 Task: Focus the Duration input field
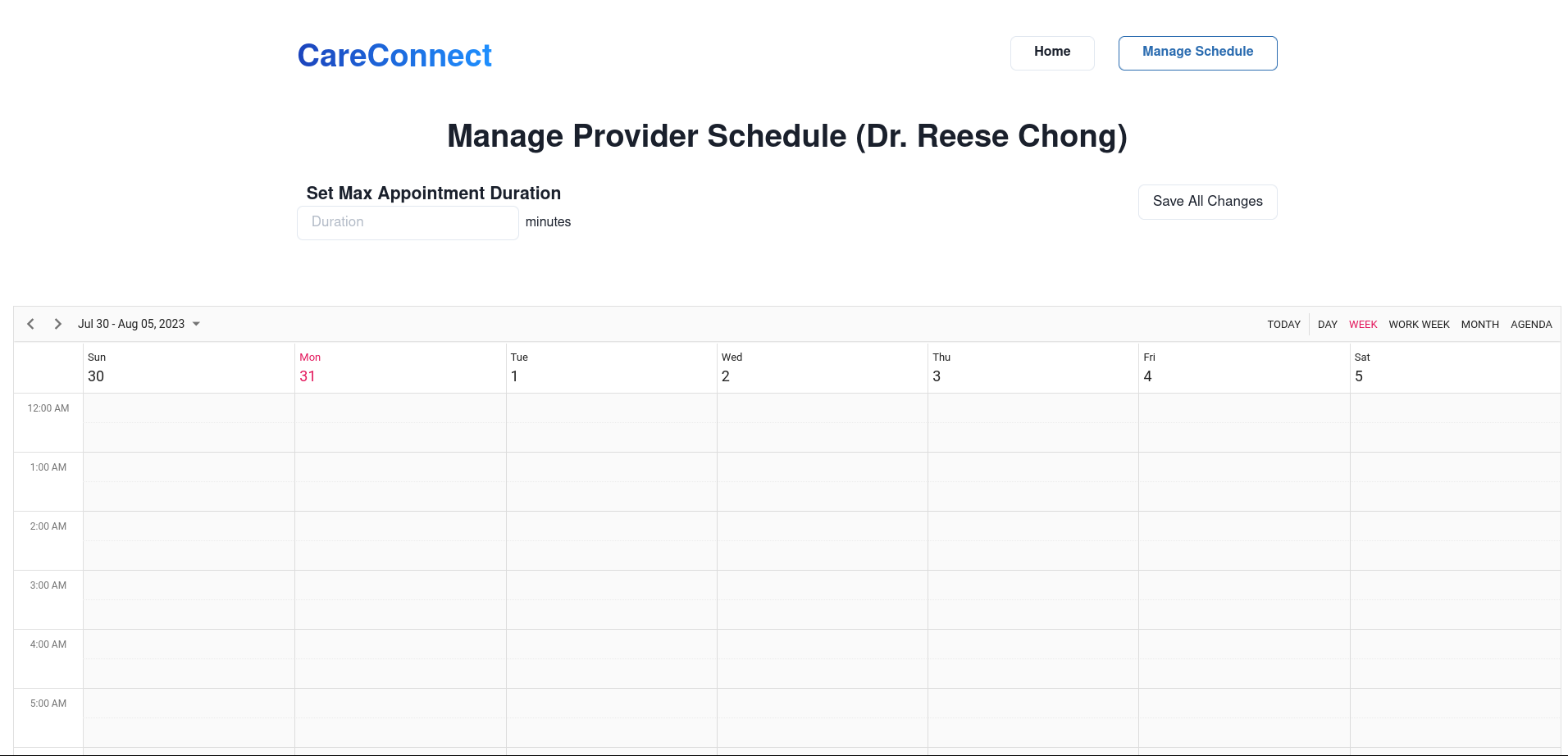[x=408, y=222]
